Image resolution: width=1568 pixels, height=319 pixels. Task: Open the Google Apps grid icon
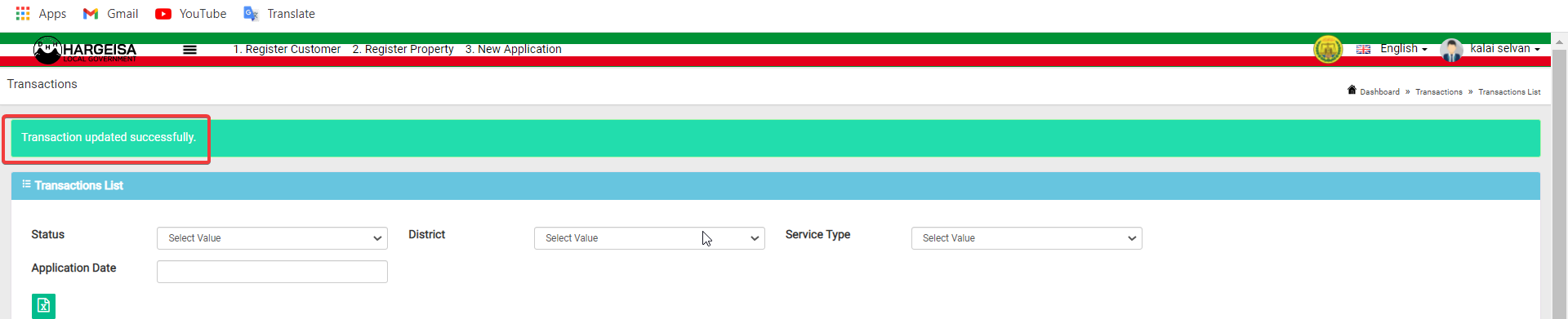pos(23,14)
